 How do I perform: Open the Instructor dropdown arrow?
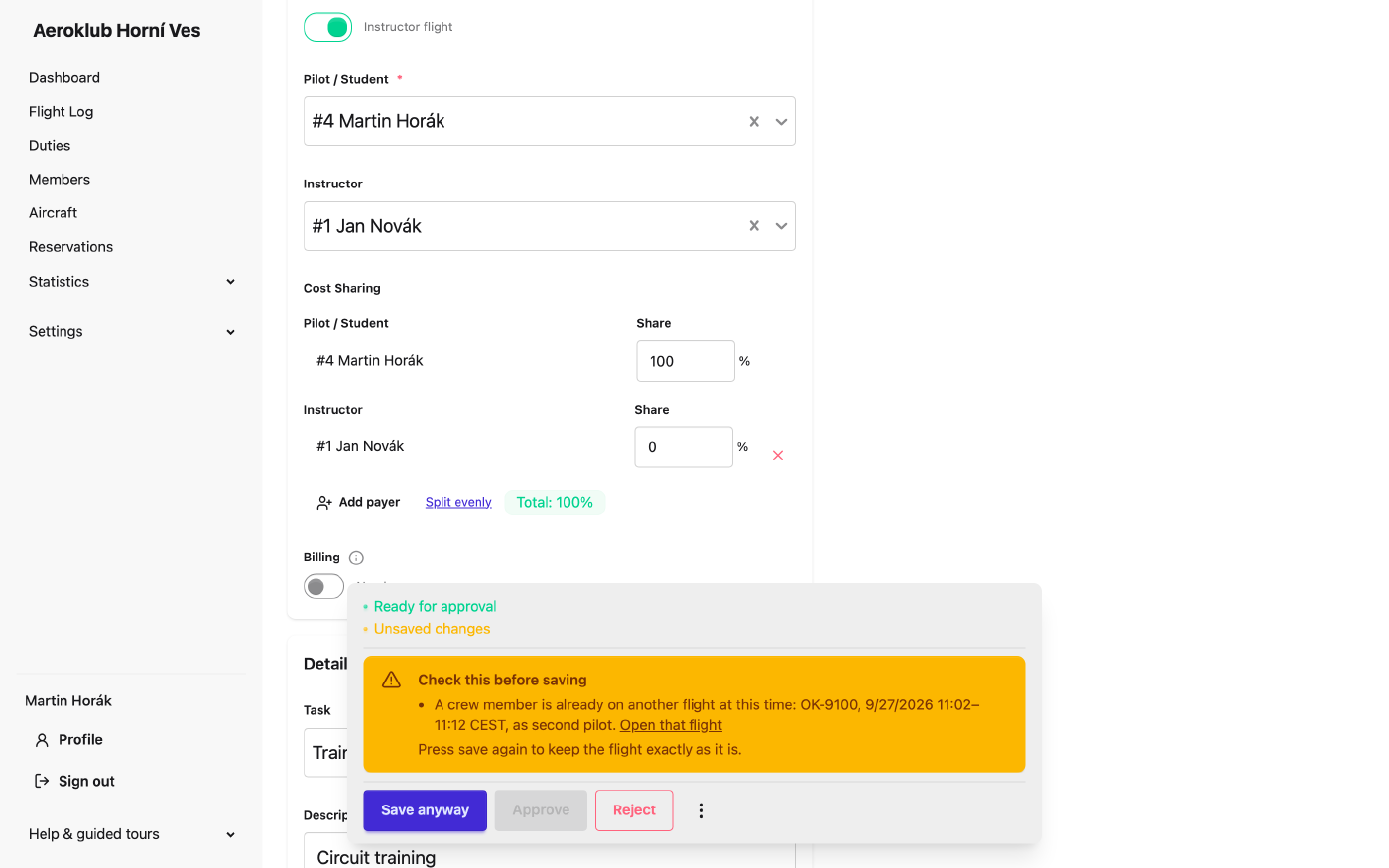[x=781, y=226]
